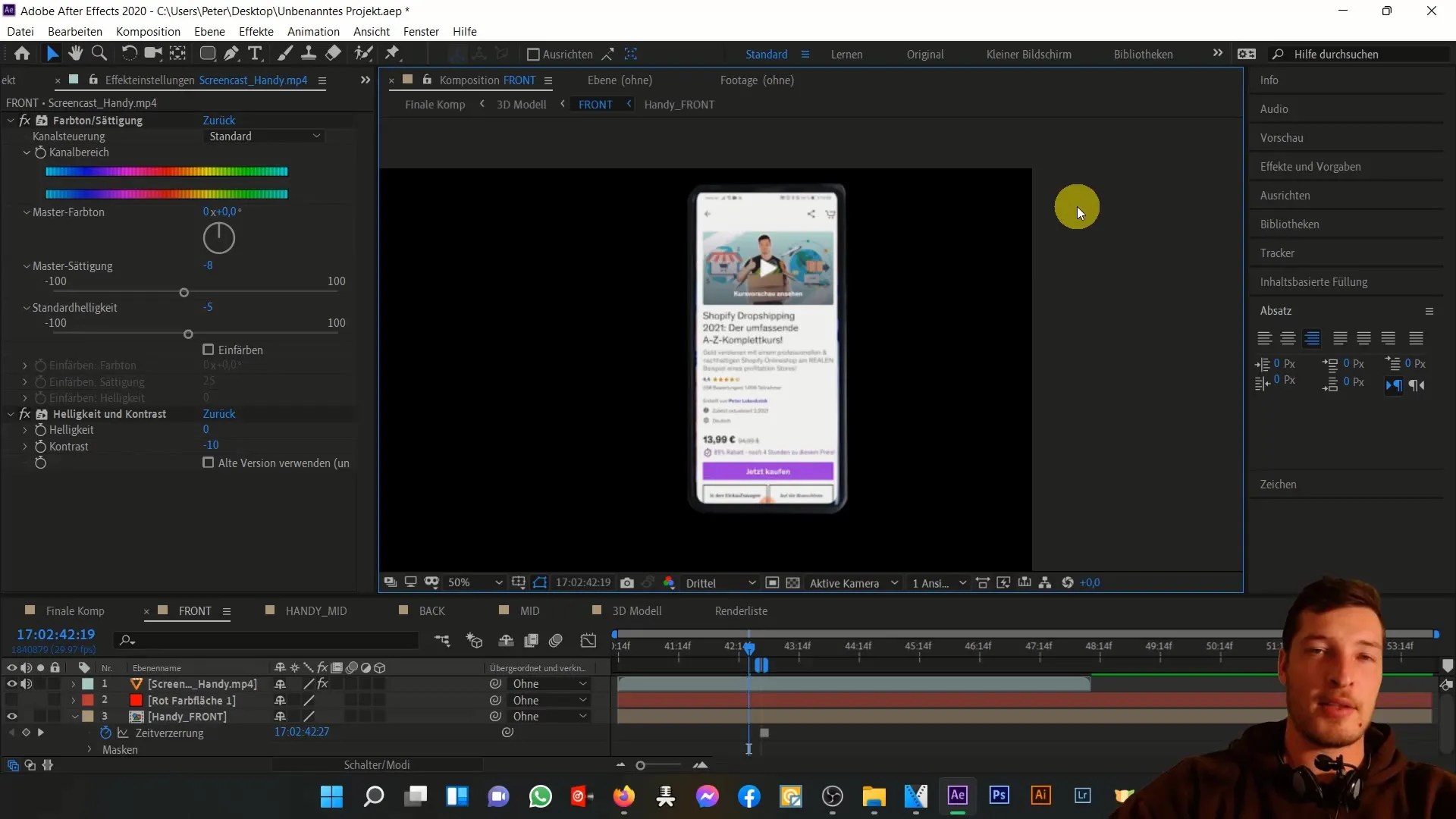Switch to HANDY_MID timeline tab
Screen dimensions: 1456x819
(x=316, y=611)
